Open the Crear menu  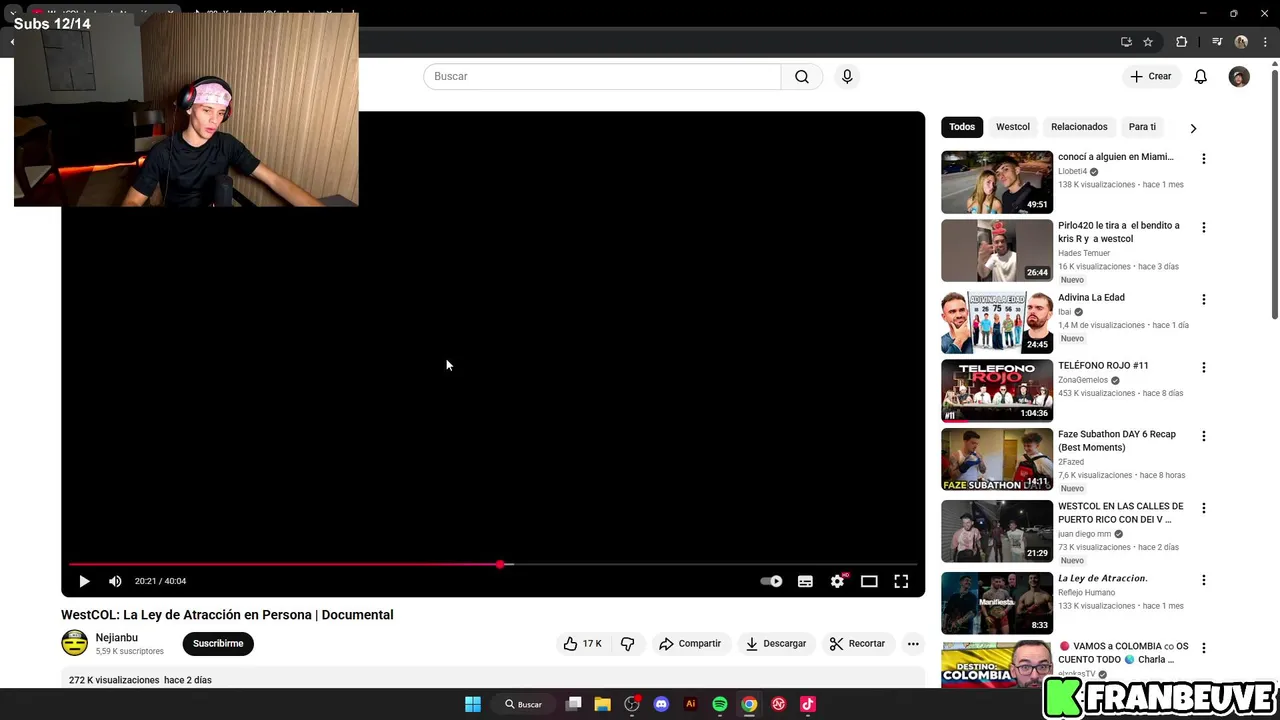(1151, 77)
